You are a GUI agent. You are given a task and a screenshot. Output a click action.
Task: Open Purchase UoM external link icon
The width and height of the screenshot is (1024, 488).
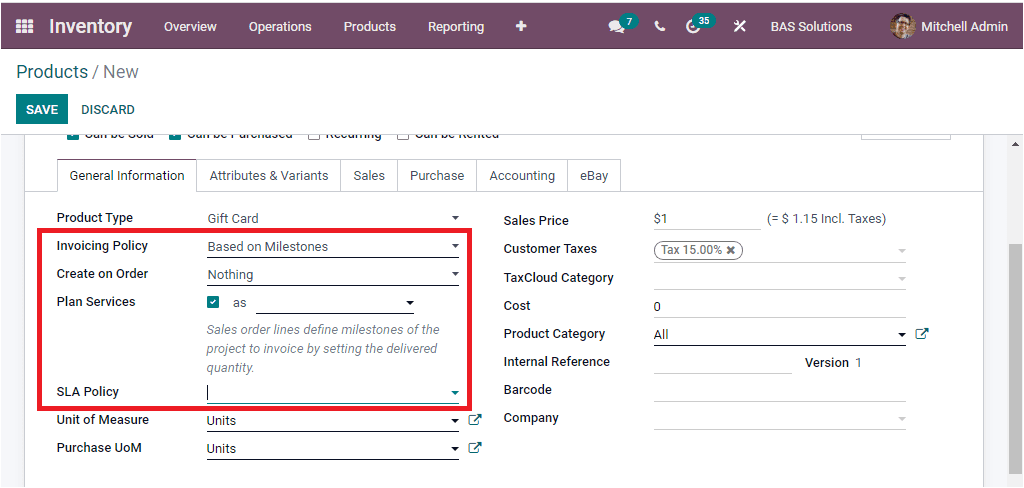click(475, 448)
